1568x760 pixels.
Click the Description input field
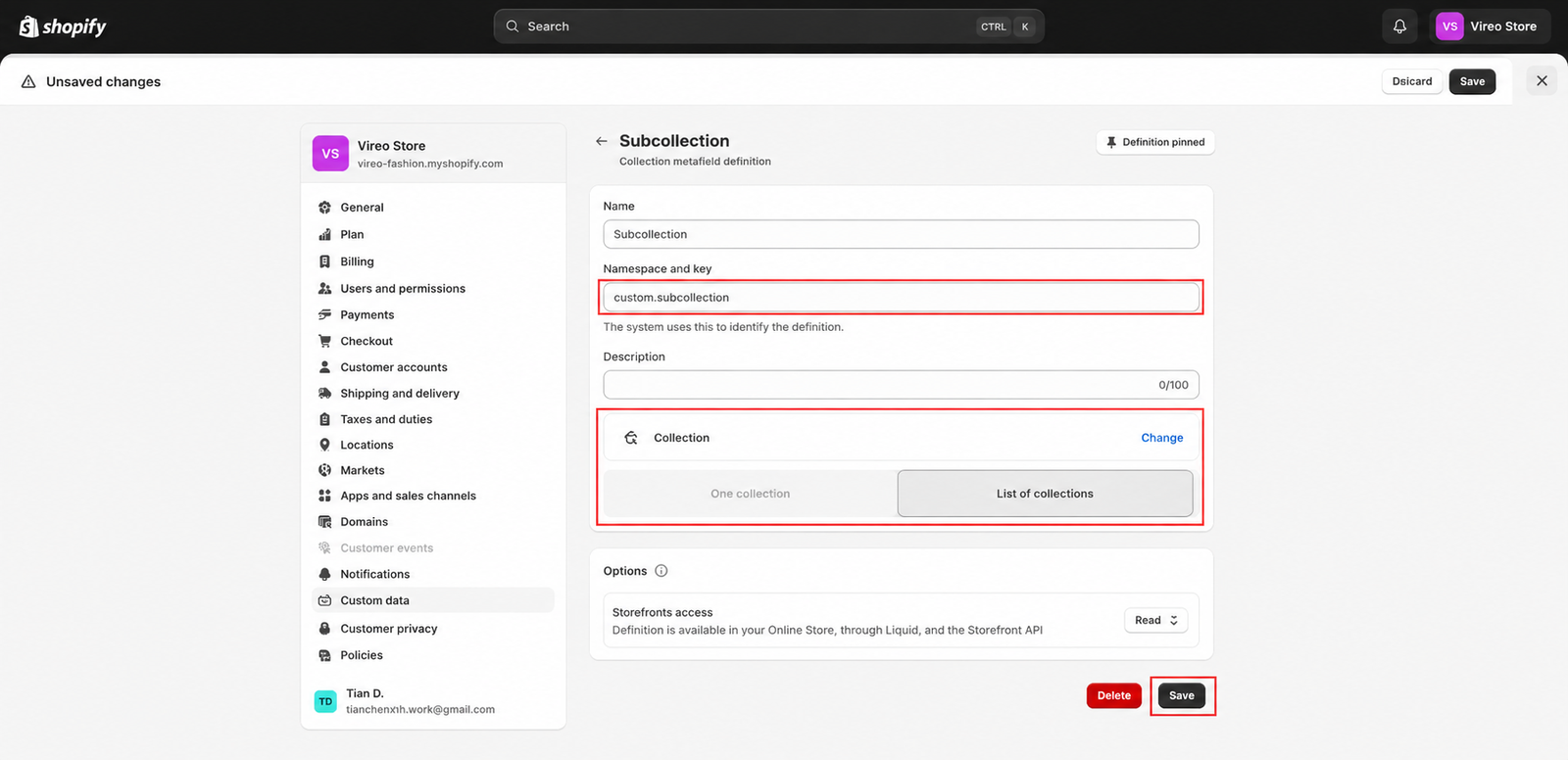[x=901, y=385]
